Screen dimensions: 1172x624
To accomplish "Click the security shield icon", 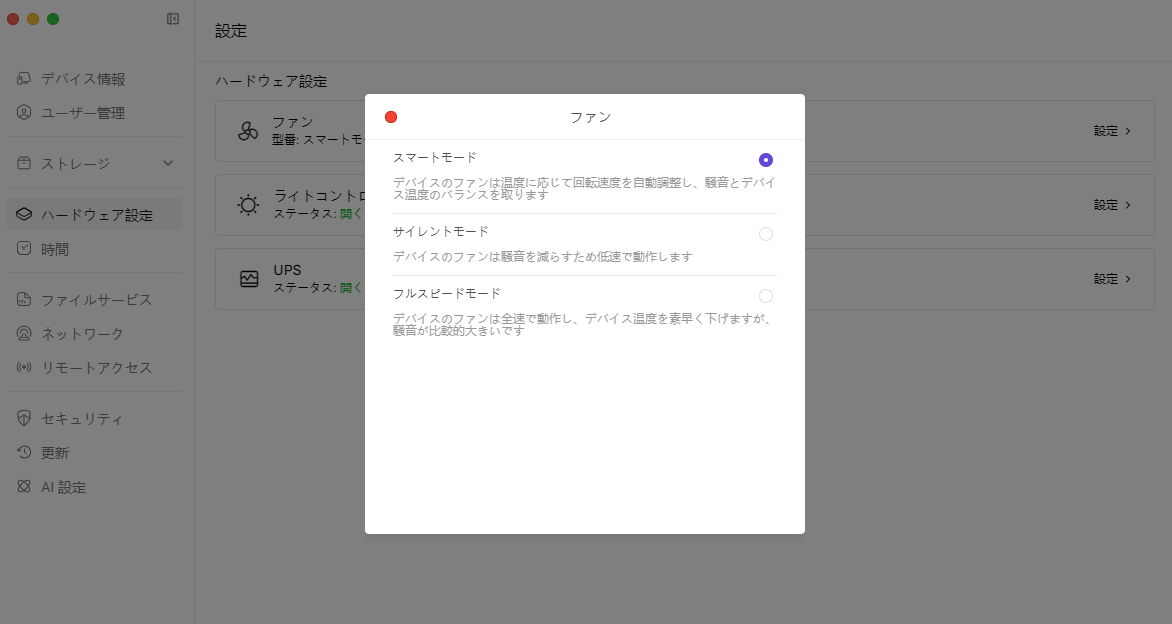I will [24, 418].
